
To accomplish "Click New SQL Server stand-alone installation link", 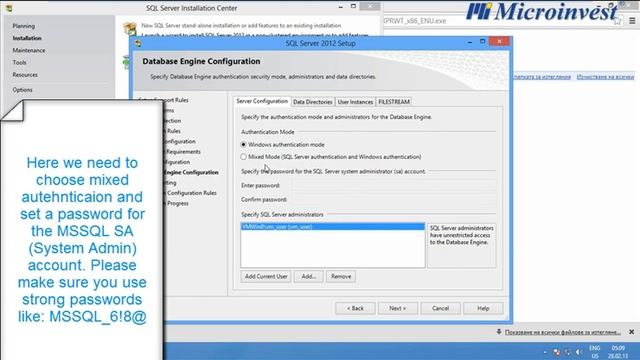I will point(241,25).
